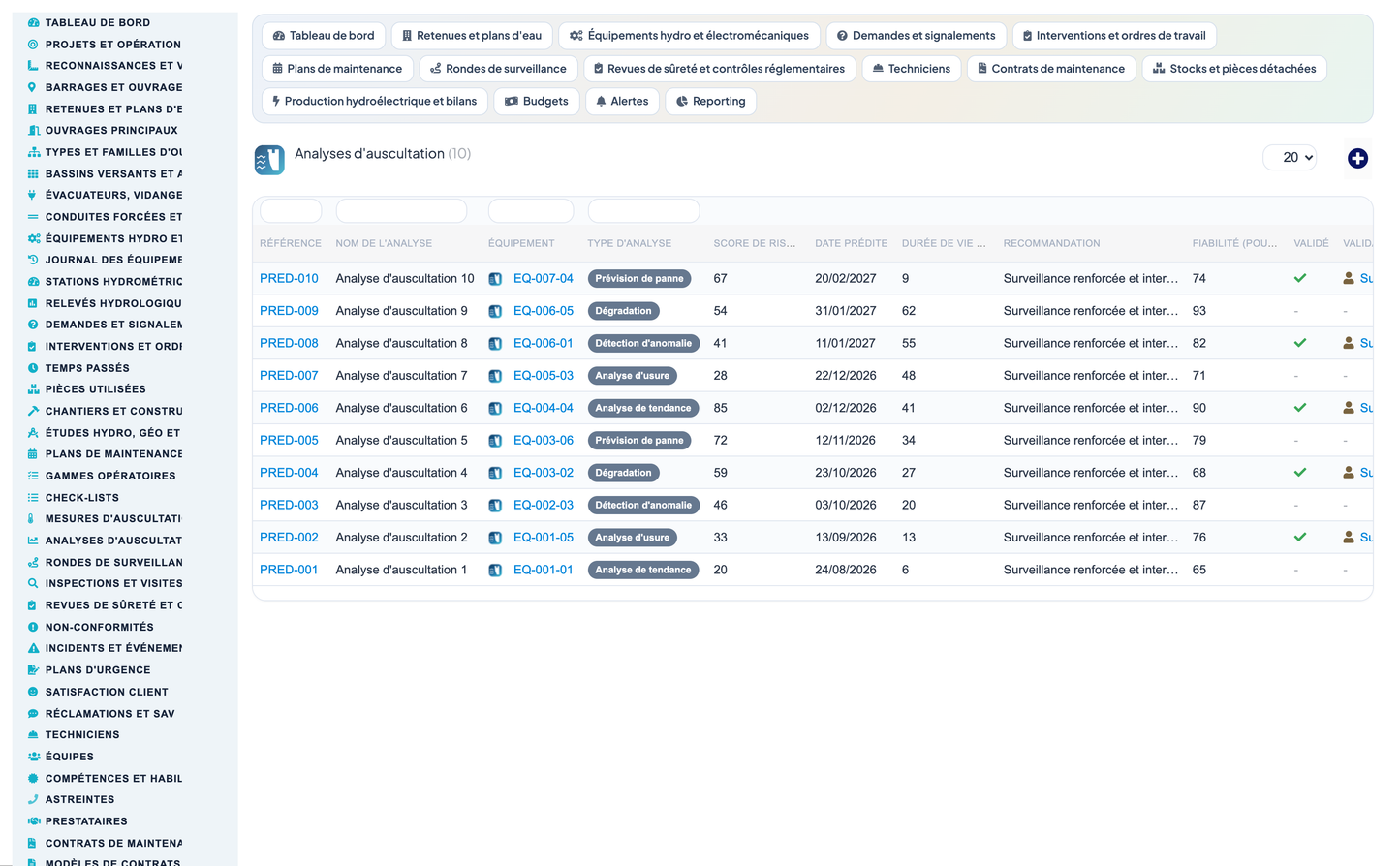Open Non-conformités sidebar icon

click(x=33, y=627)
